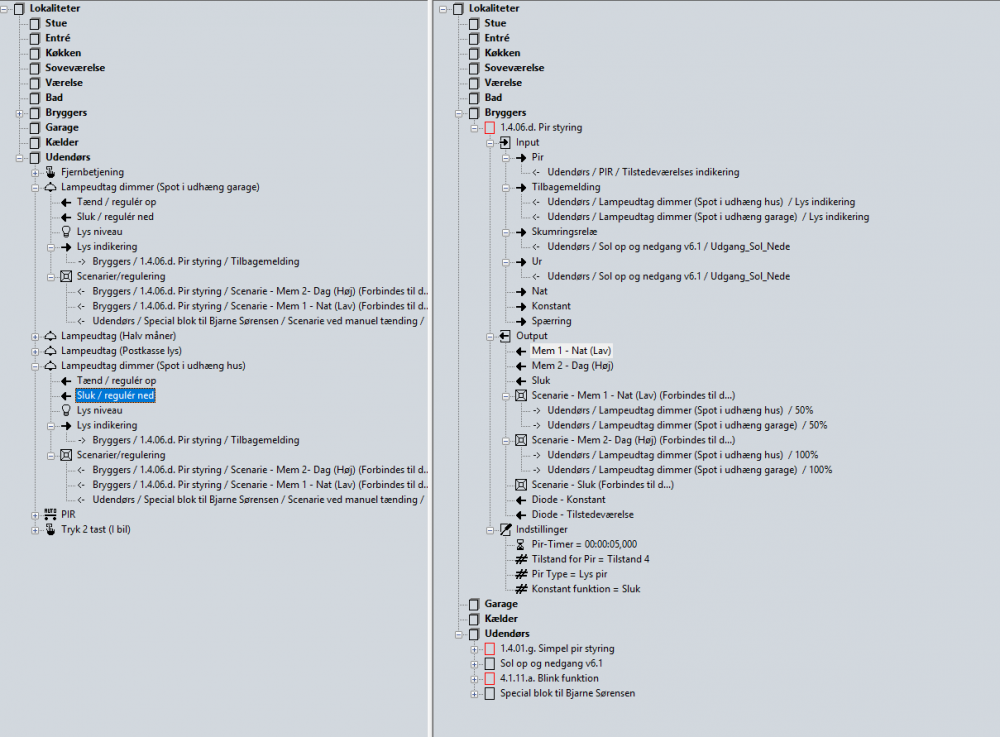This screenshot has height=737, width=1000.
Task: Click the Fjernbetjening remote control icon
Action: point(51,172)
